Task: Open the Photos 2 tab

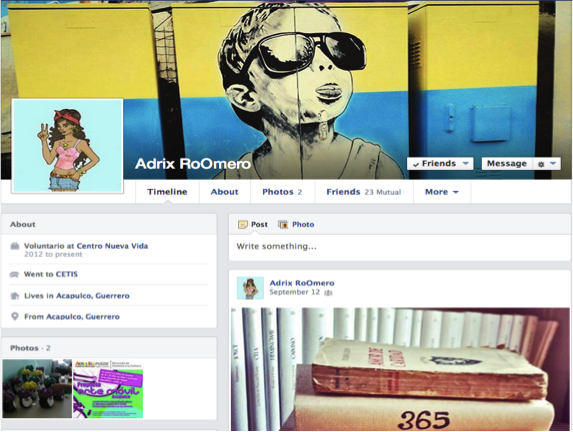Action: [x=282, y=192]
